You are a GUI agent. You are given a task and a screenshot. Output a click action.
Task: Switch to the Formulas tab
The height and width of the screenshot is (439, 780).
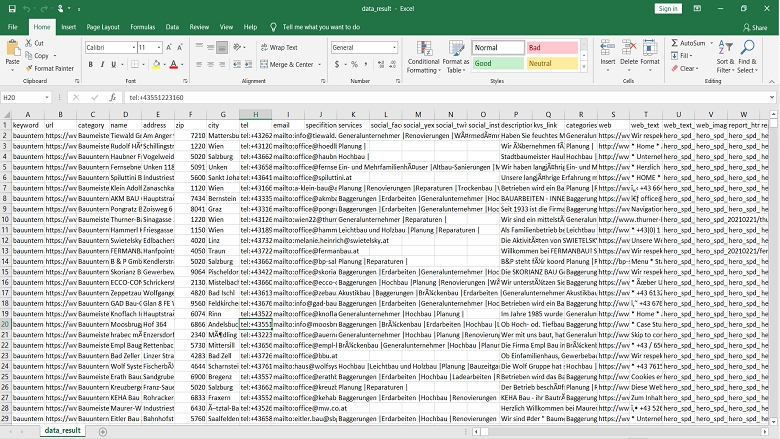coord(143,27)
